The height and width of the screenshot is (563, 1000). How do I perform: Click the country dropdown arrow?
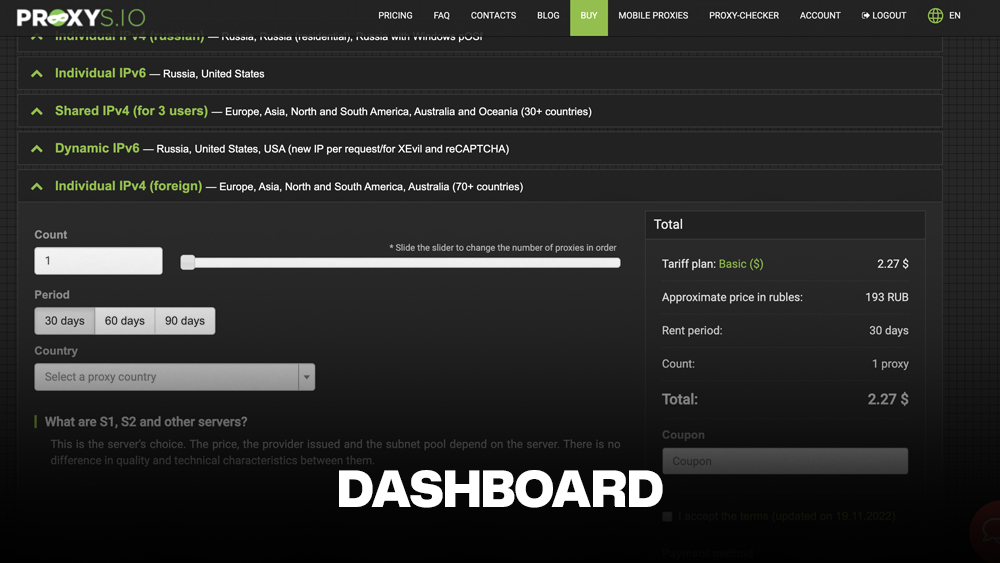click(307, 377)
